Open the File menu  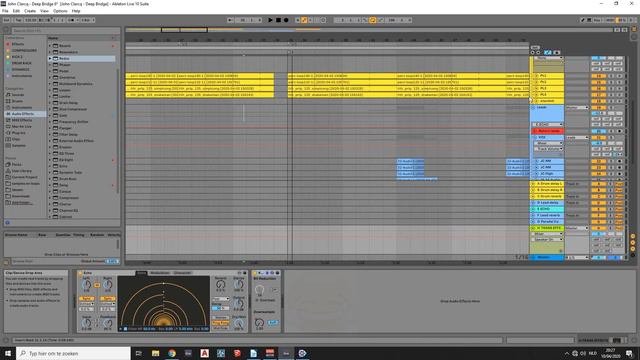5,11
